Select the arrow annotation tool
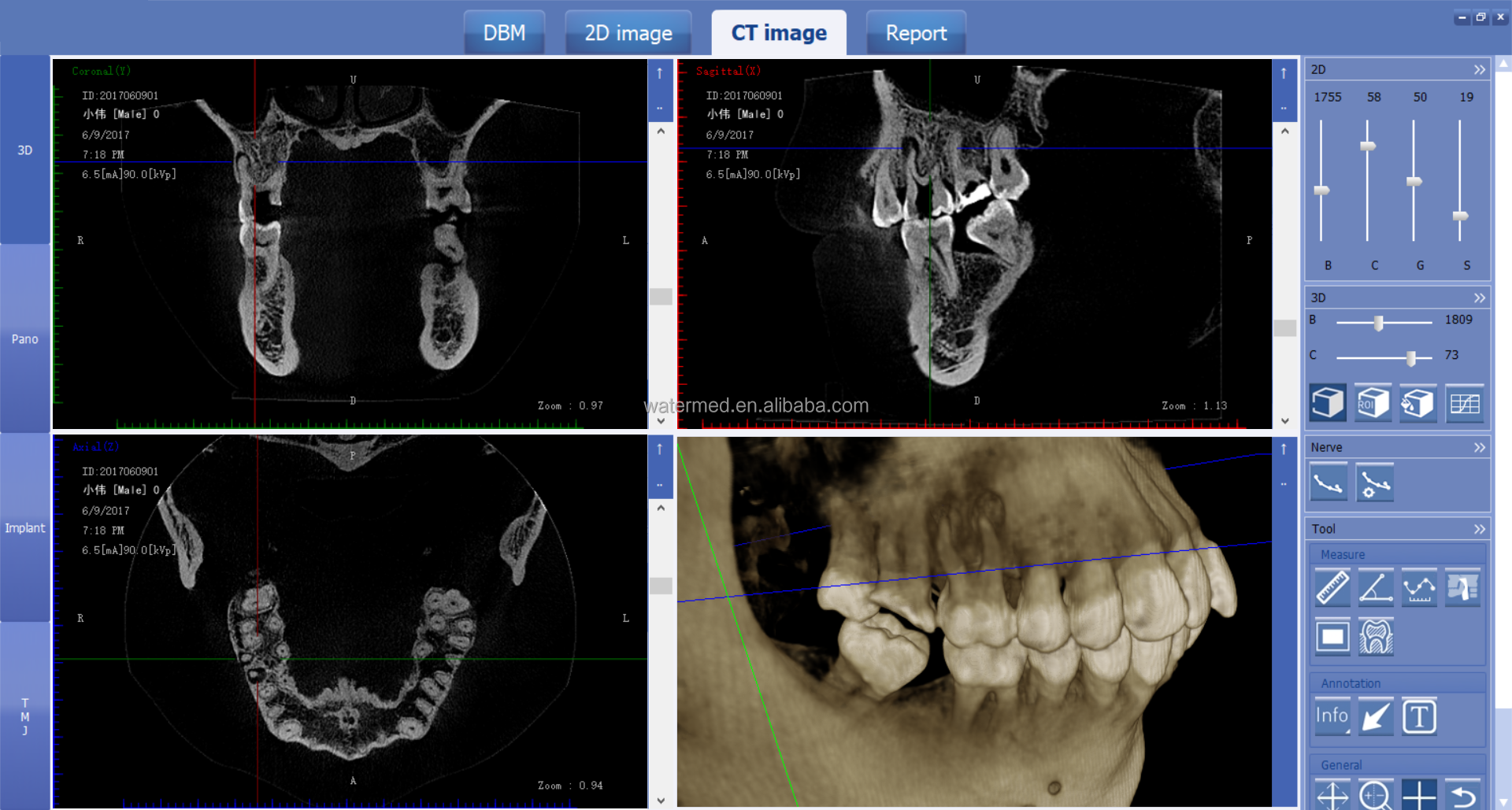The width and height of the screenshot is (1512, 810). click(x=1376, y=716)
